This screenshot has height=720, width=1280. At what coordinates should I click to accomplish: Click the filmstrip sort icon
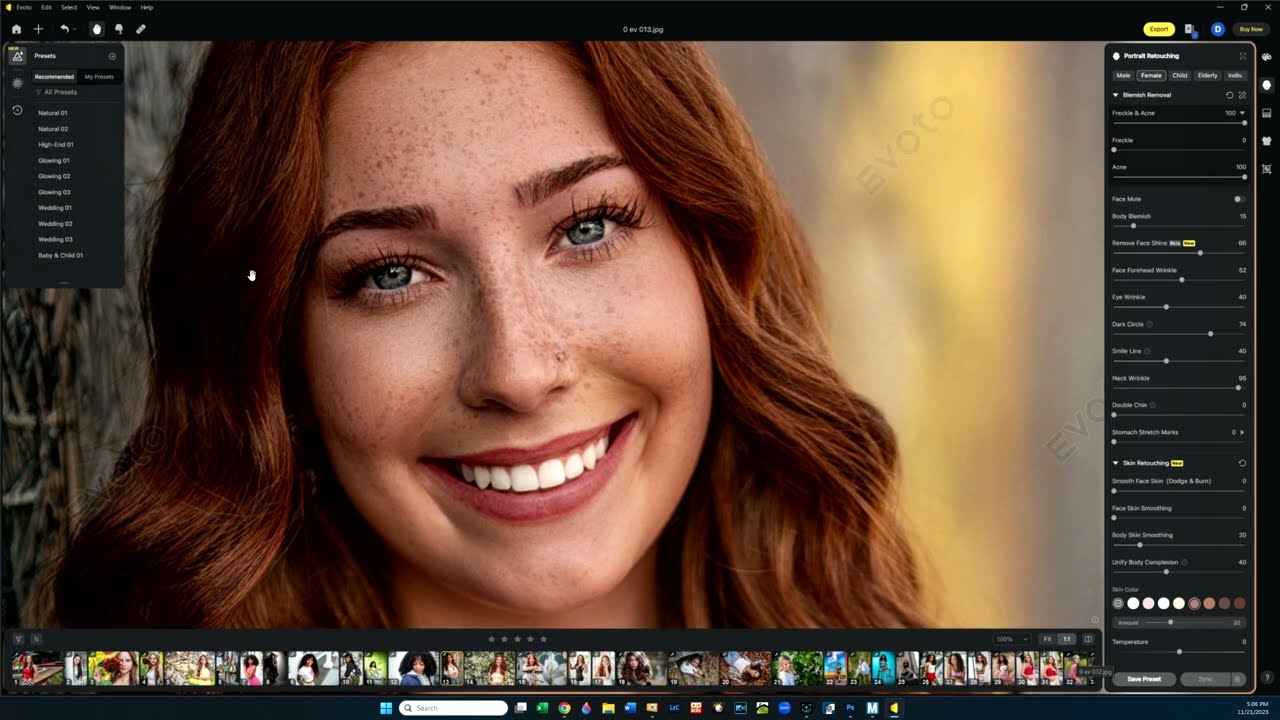[36, 639]
